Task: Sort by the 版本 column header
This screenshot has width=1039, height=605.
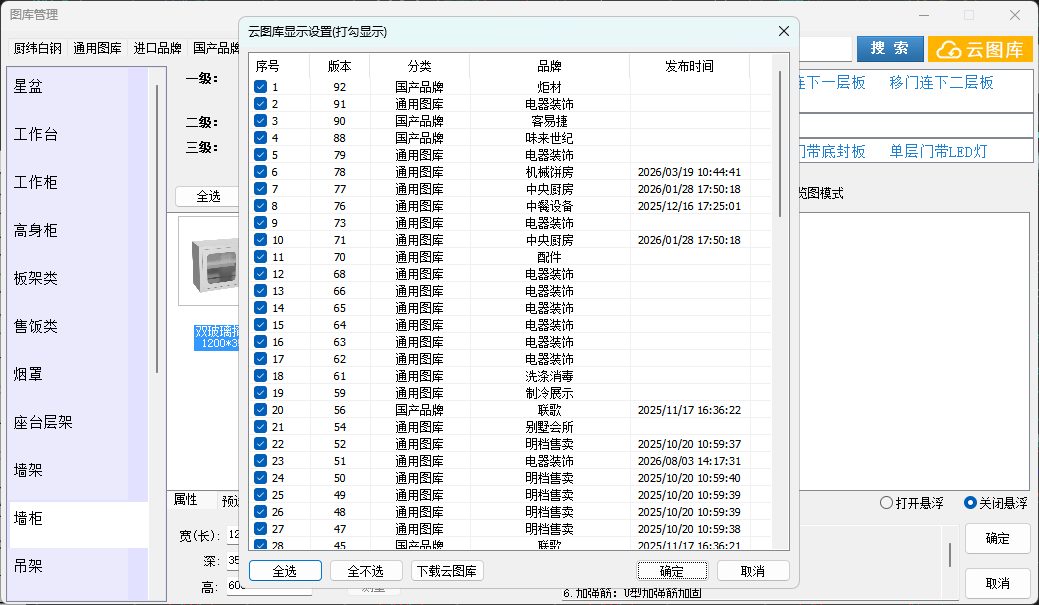Action: coord(339,66)
